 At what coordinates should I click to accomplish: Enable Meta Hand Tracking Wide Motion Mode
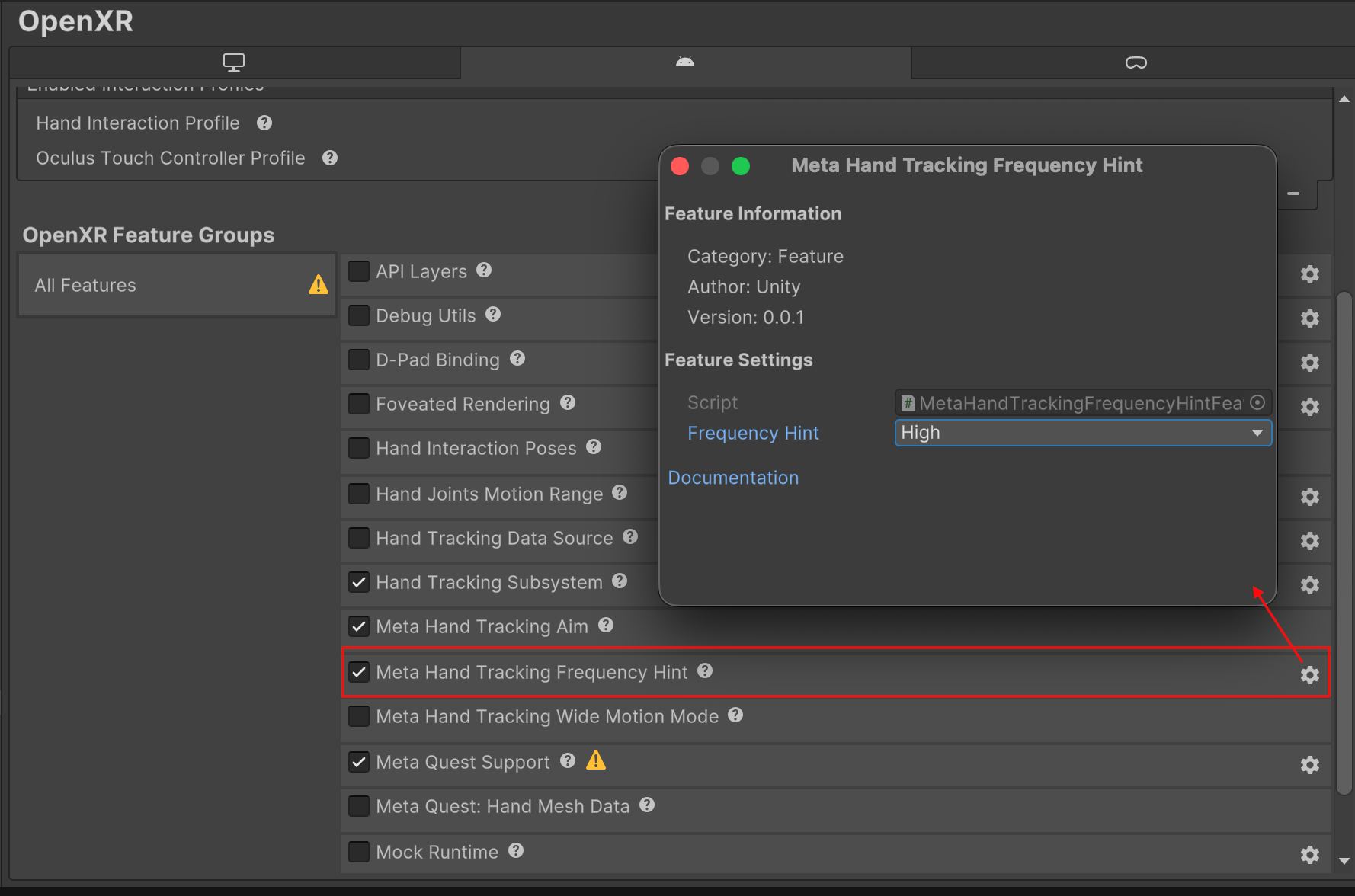359,716
